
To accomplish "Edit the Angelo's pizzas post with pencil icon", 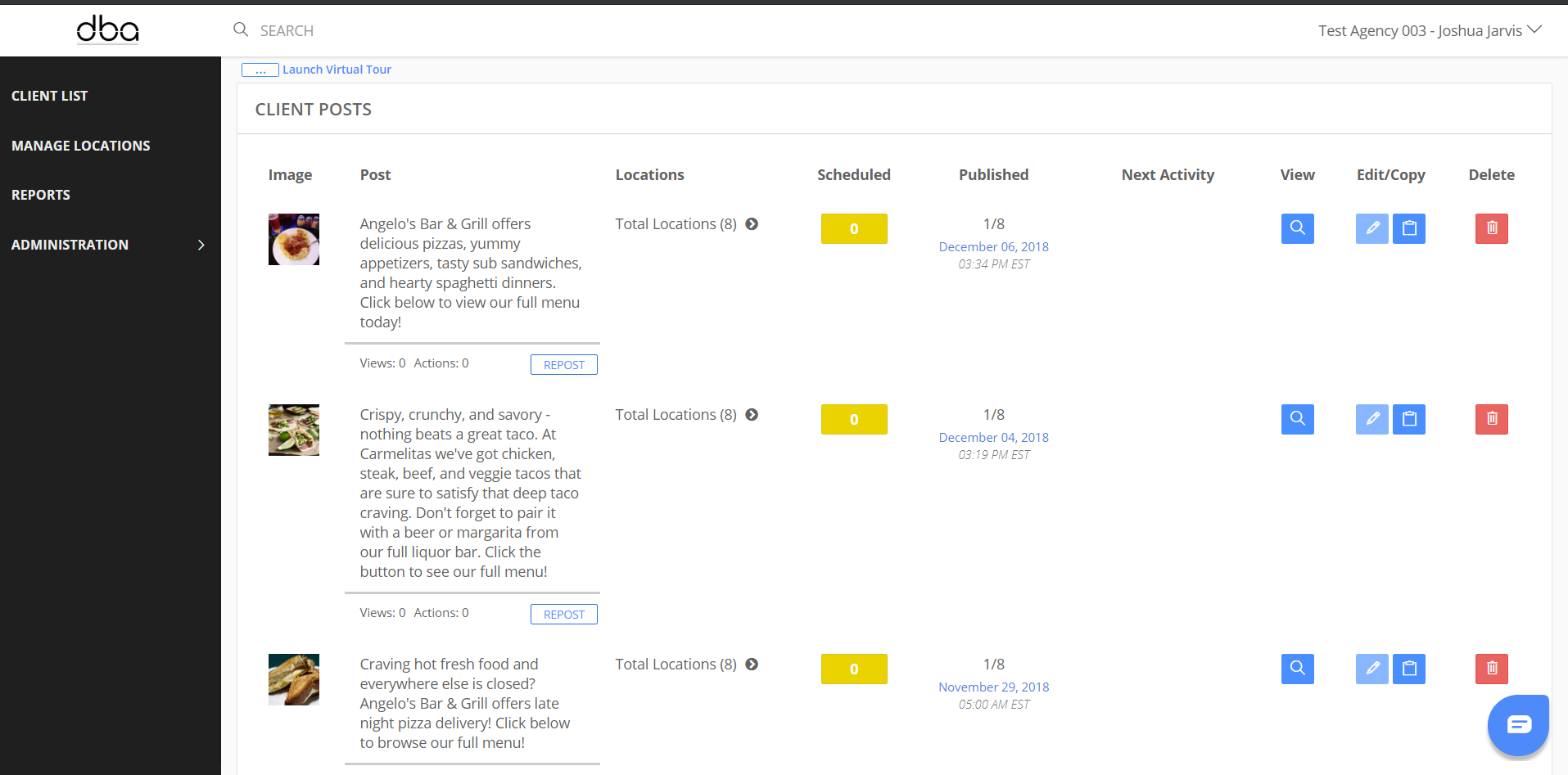I will pyautogui.click(x=1371, y=228).
